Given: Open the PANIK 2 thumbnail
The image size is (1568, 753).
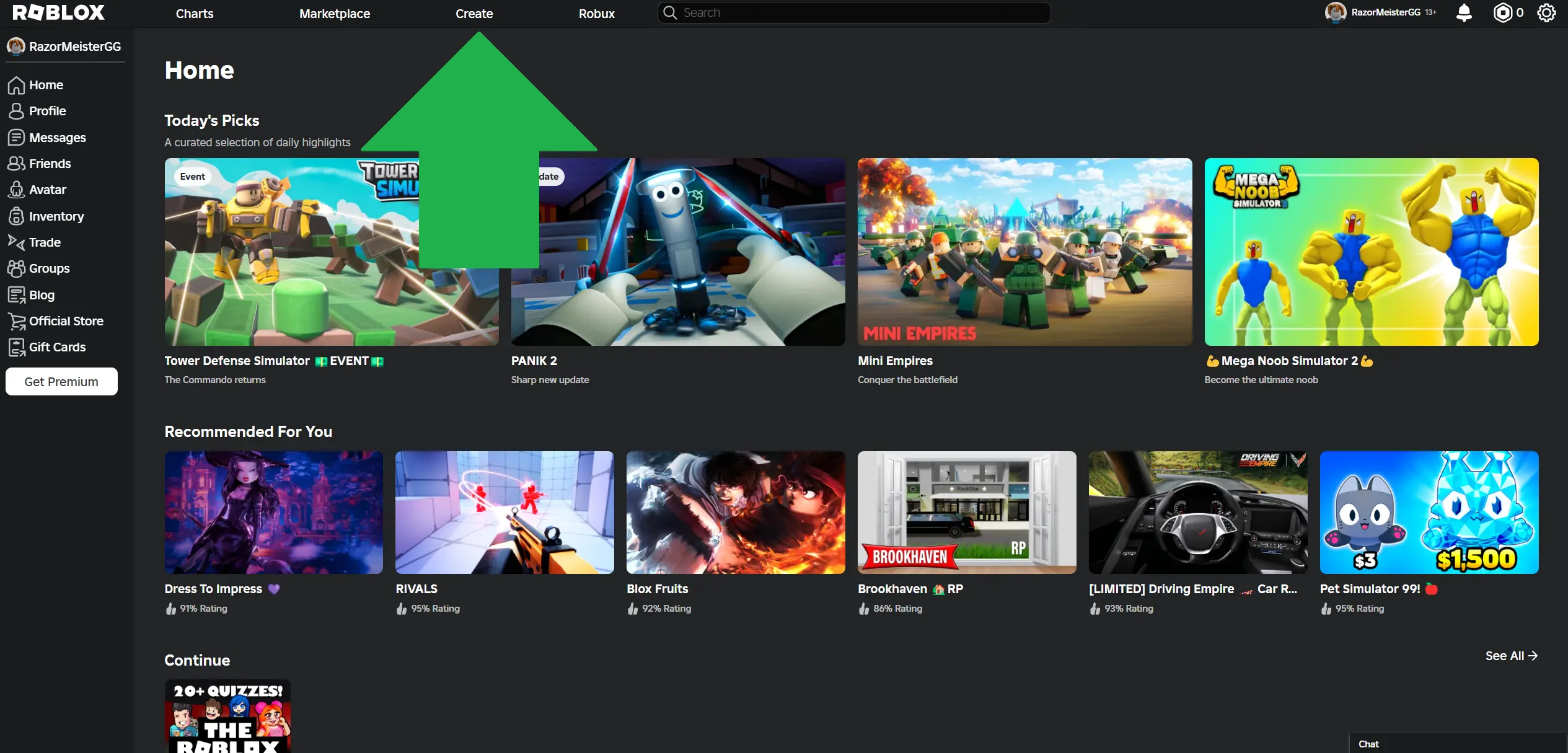Looking at the screenshot, I should (678, 252).
